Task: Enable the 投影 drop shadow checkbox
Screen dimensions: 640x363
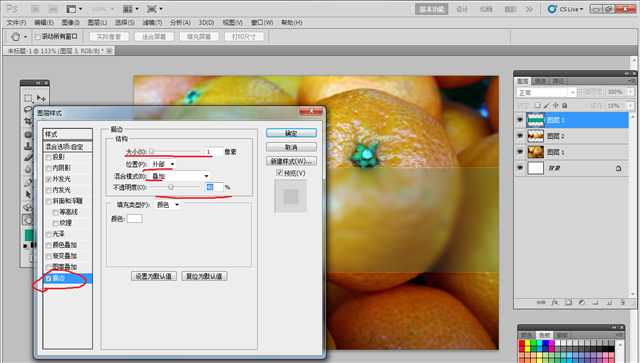Action: [x=49, y=157]
